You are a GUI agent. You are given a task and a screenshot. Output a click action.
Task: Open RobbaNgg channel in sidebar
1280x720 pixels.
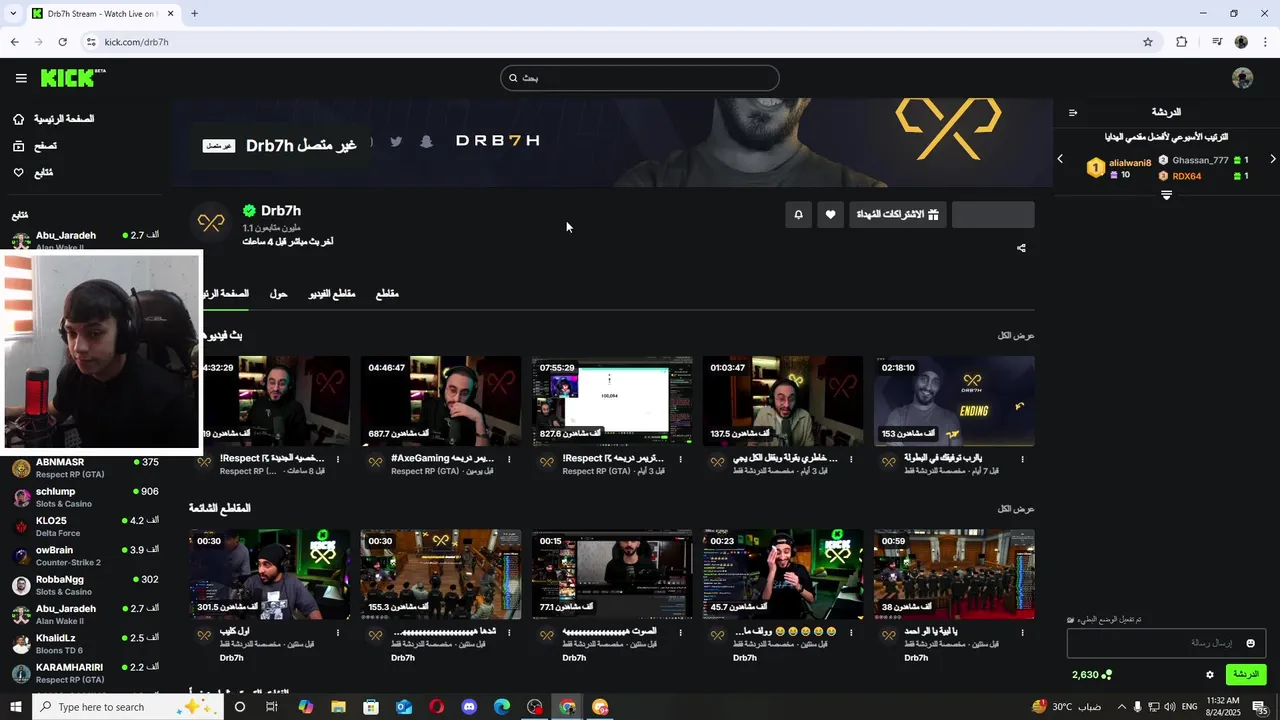(84, 585)
